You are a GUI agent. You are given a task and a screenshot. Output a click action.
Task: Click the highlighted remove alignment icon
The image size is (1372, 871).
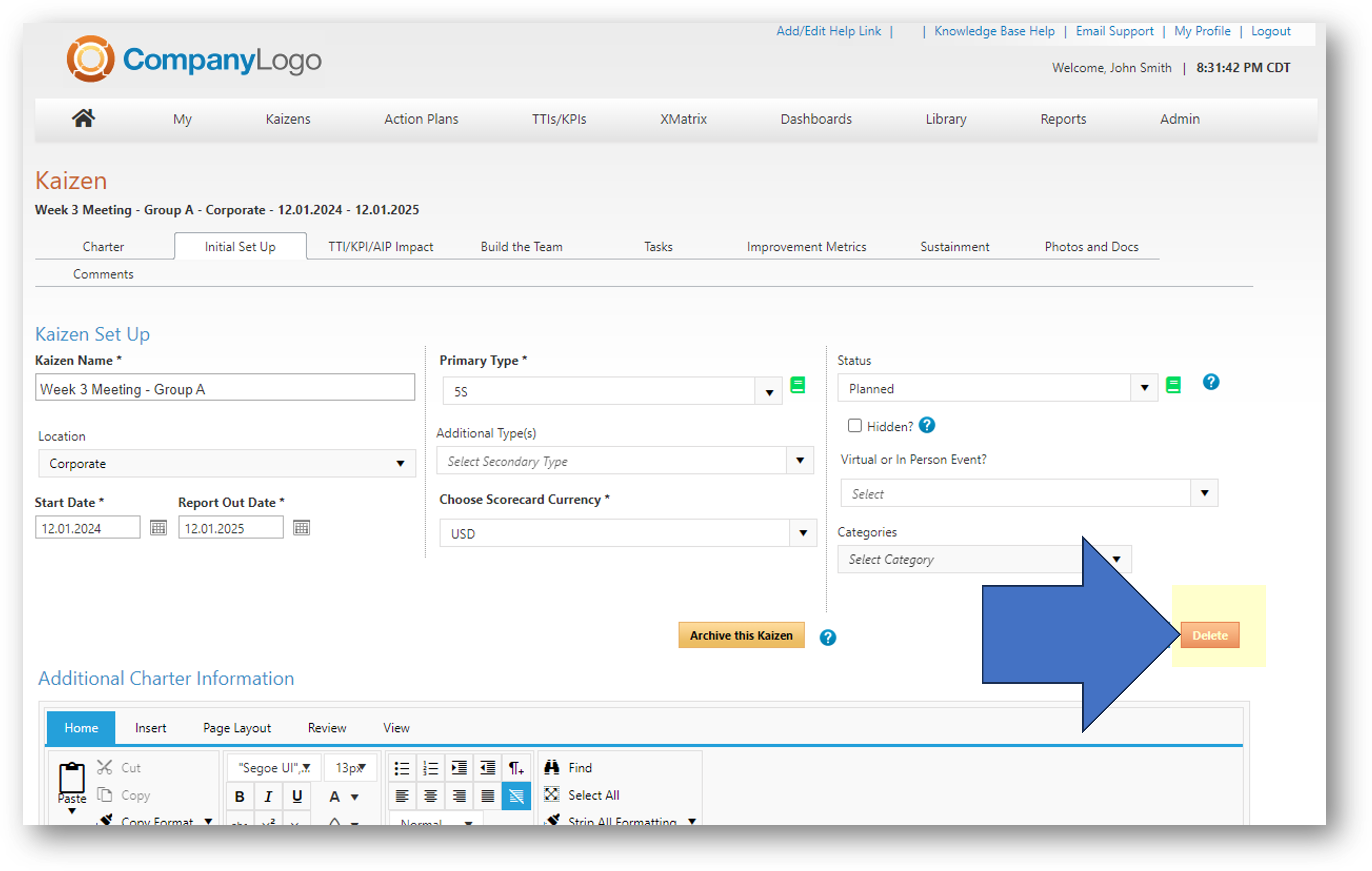point(516,796)
